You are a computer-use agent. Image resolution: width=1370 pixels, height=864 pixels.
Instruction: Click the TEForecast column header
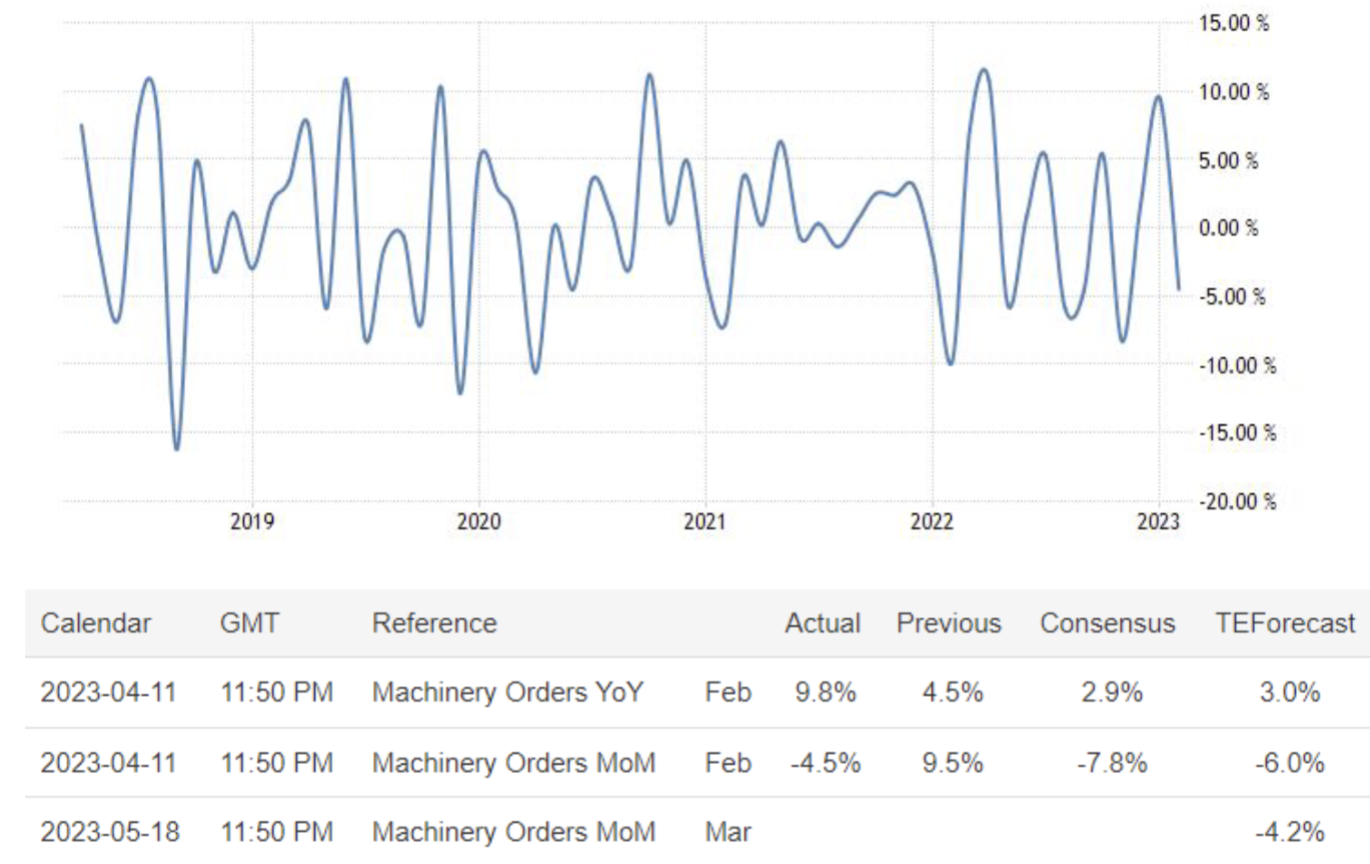[x=1285, y=623]
